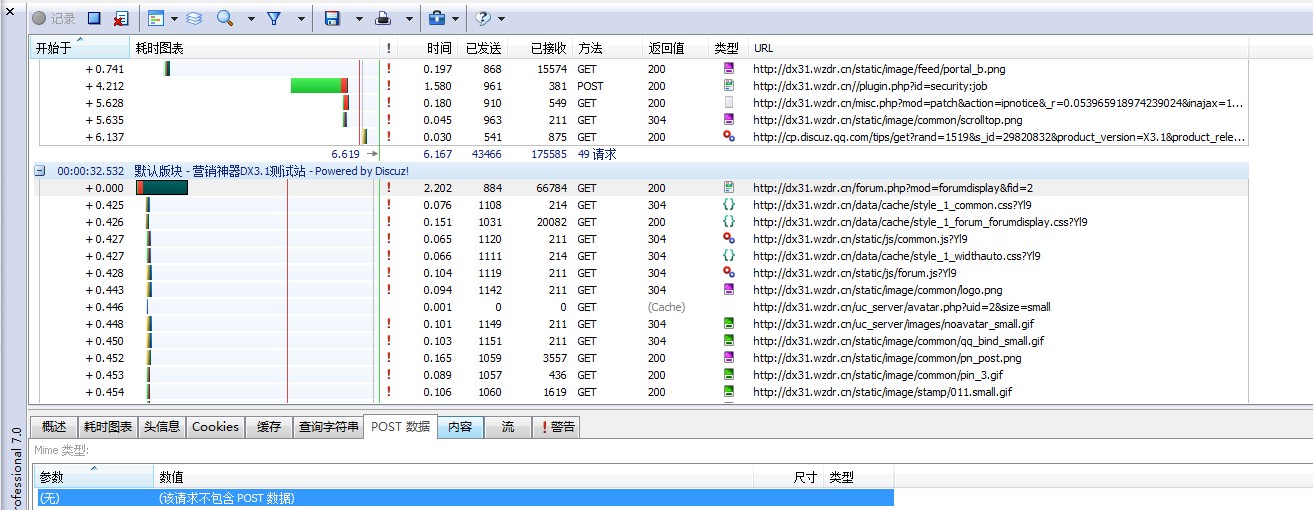Click the warning mark on forum.php row
The height and width of the screenshot is (510, 1313).
click(388, 188)
